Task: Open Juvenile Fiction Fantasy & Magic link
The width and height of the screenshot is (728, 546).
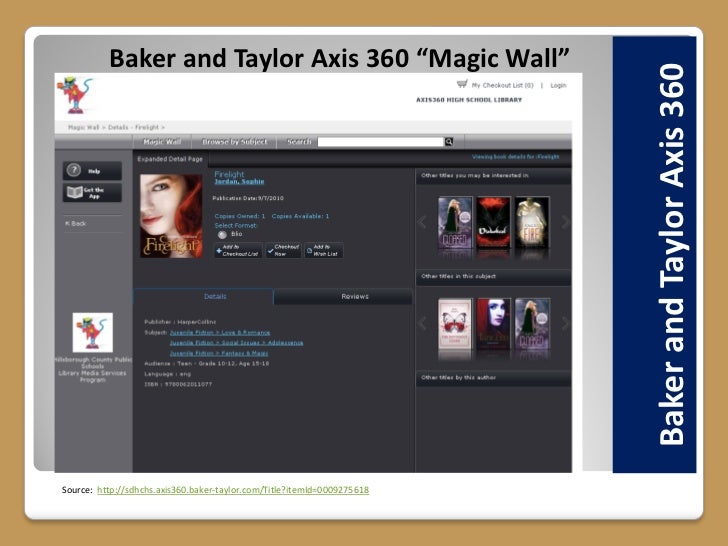Action: [x=219, y=353]
